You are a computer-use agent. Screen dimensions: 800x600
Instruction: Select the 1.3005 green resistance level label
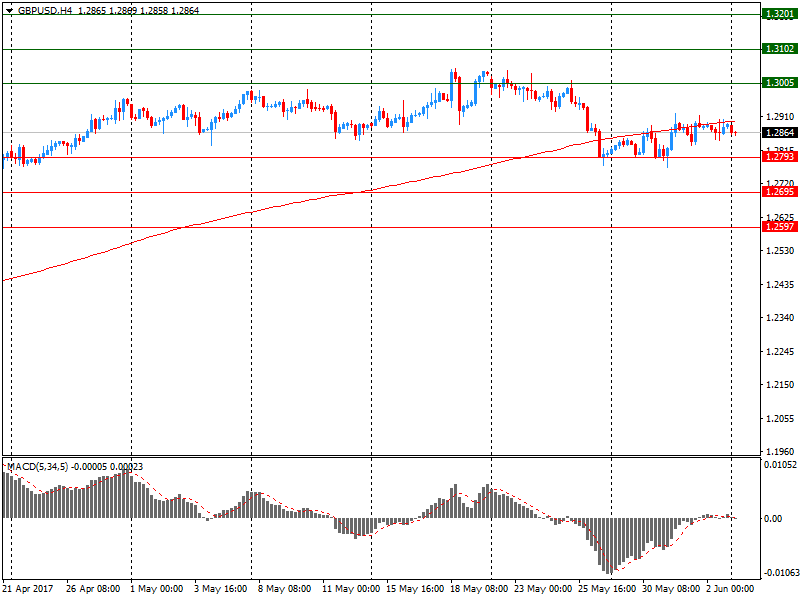[780, 83]
